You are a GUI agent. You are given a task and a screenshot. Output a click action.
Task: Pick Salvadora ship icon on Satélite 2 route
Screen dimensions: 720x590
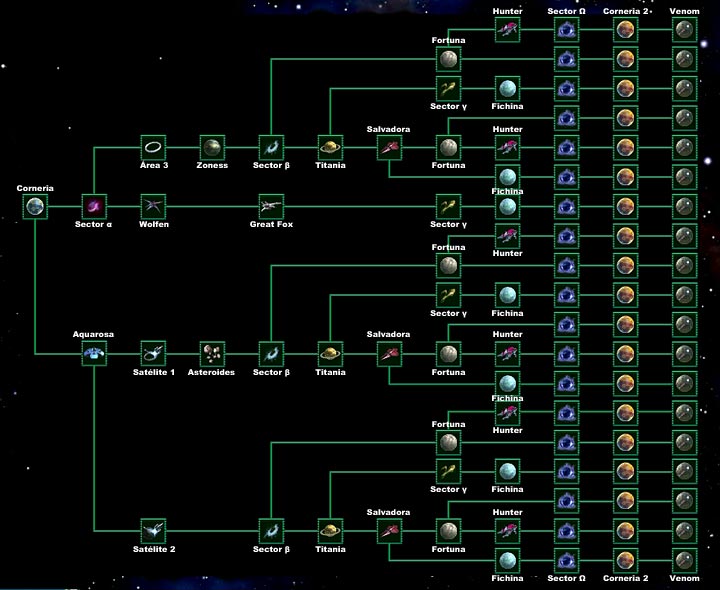[389, 531]
